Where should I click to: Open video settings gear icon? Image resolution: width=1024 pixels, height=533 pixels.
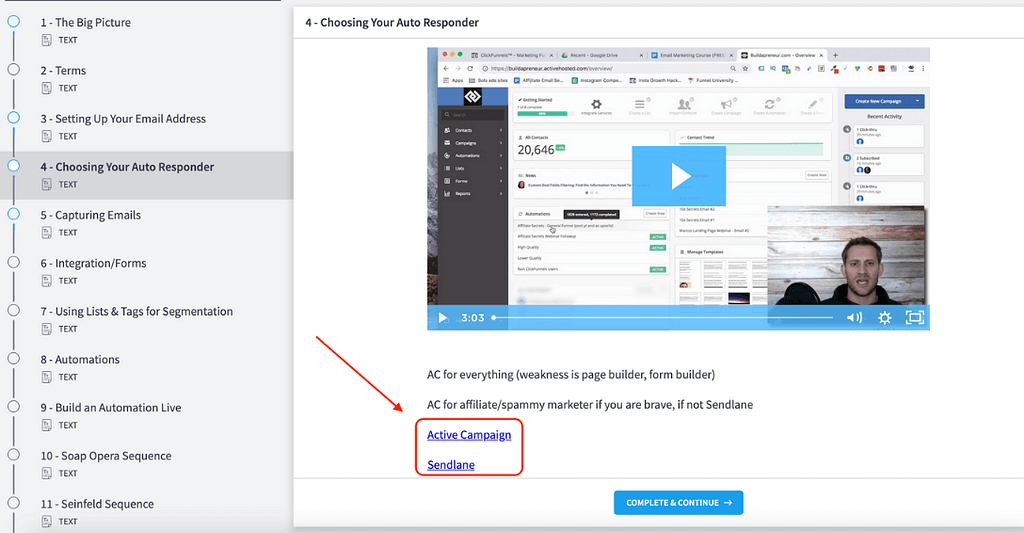884,318
